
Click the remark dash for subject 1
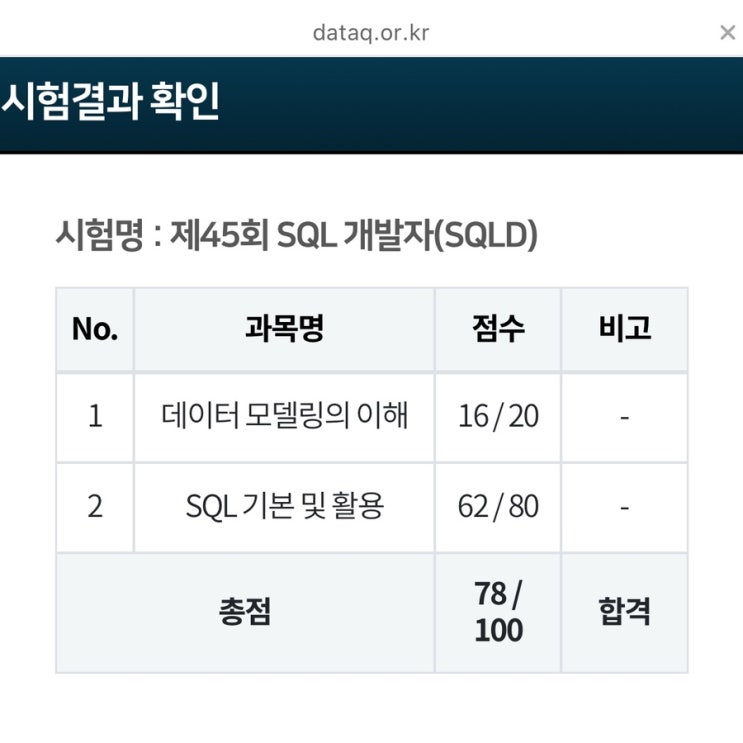(x=625, y=417)
